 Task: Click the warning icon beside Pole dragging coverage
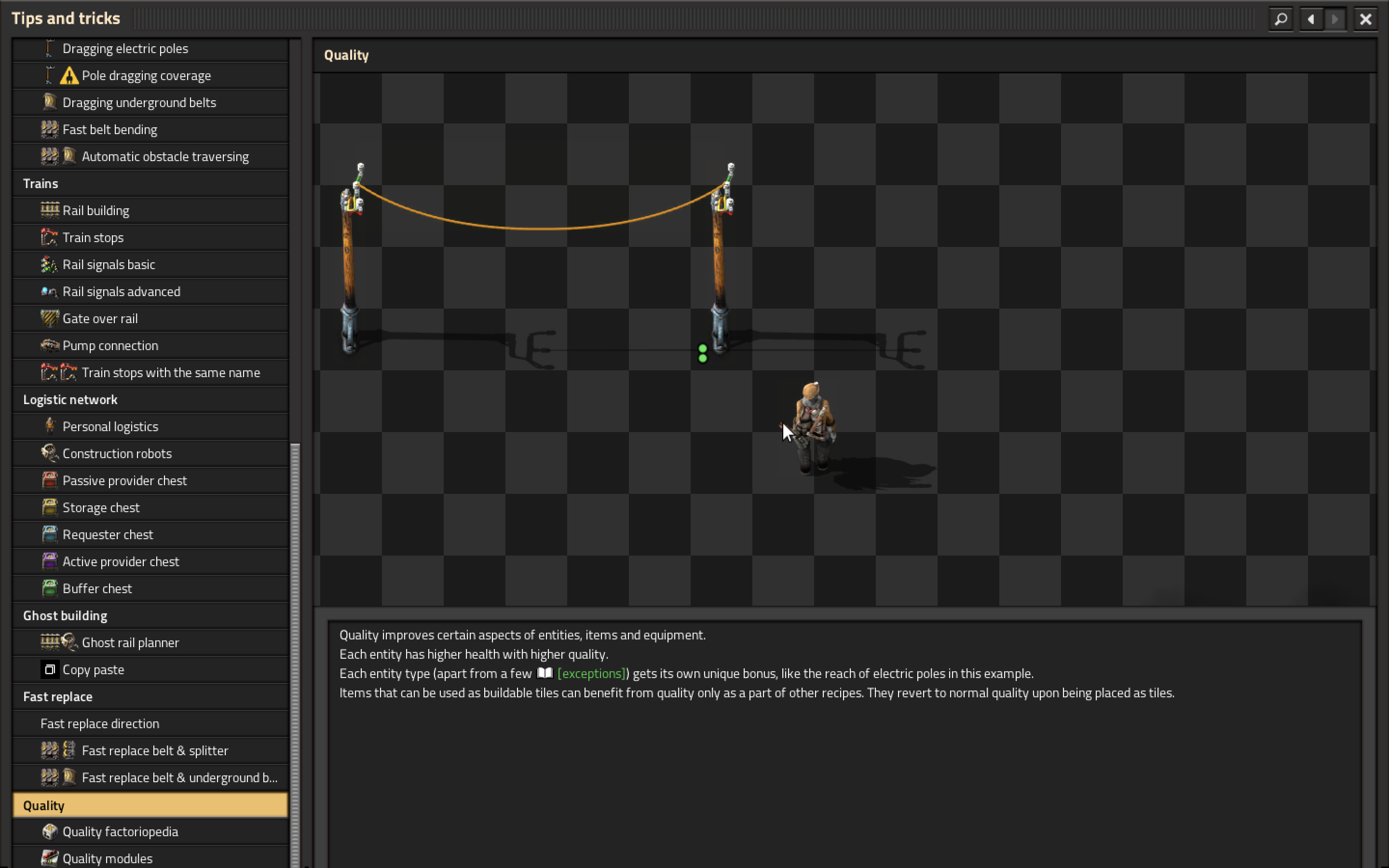pyautogui.click(x=69, y=76)
